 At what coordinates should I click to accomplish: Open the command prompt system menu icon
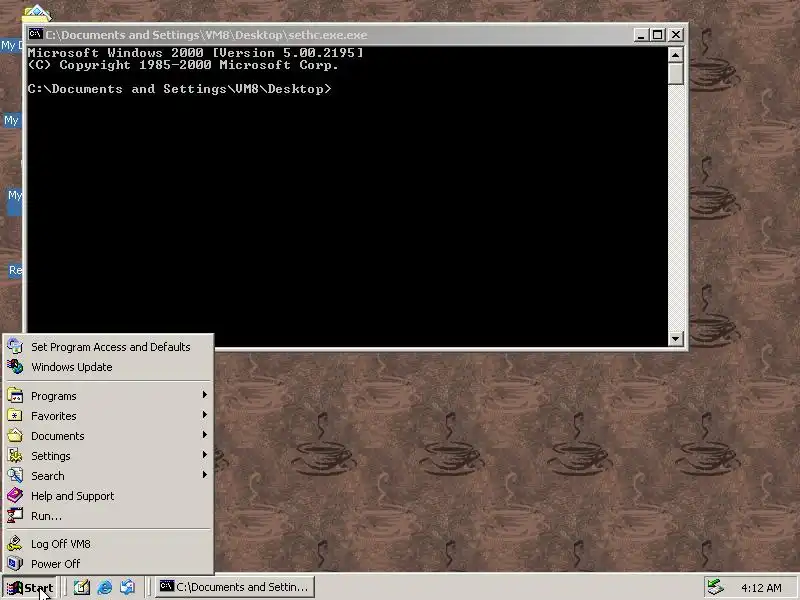35,34
